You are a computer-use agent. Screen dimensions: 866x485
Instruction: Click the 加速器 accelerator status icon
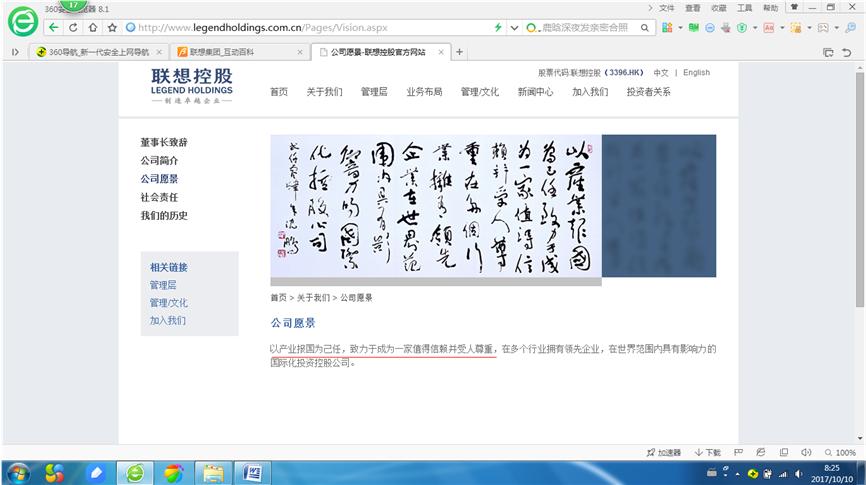(663, 452)
